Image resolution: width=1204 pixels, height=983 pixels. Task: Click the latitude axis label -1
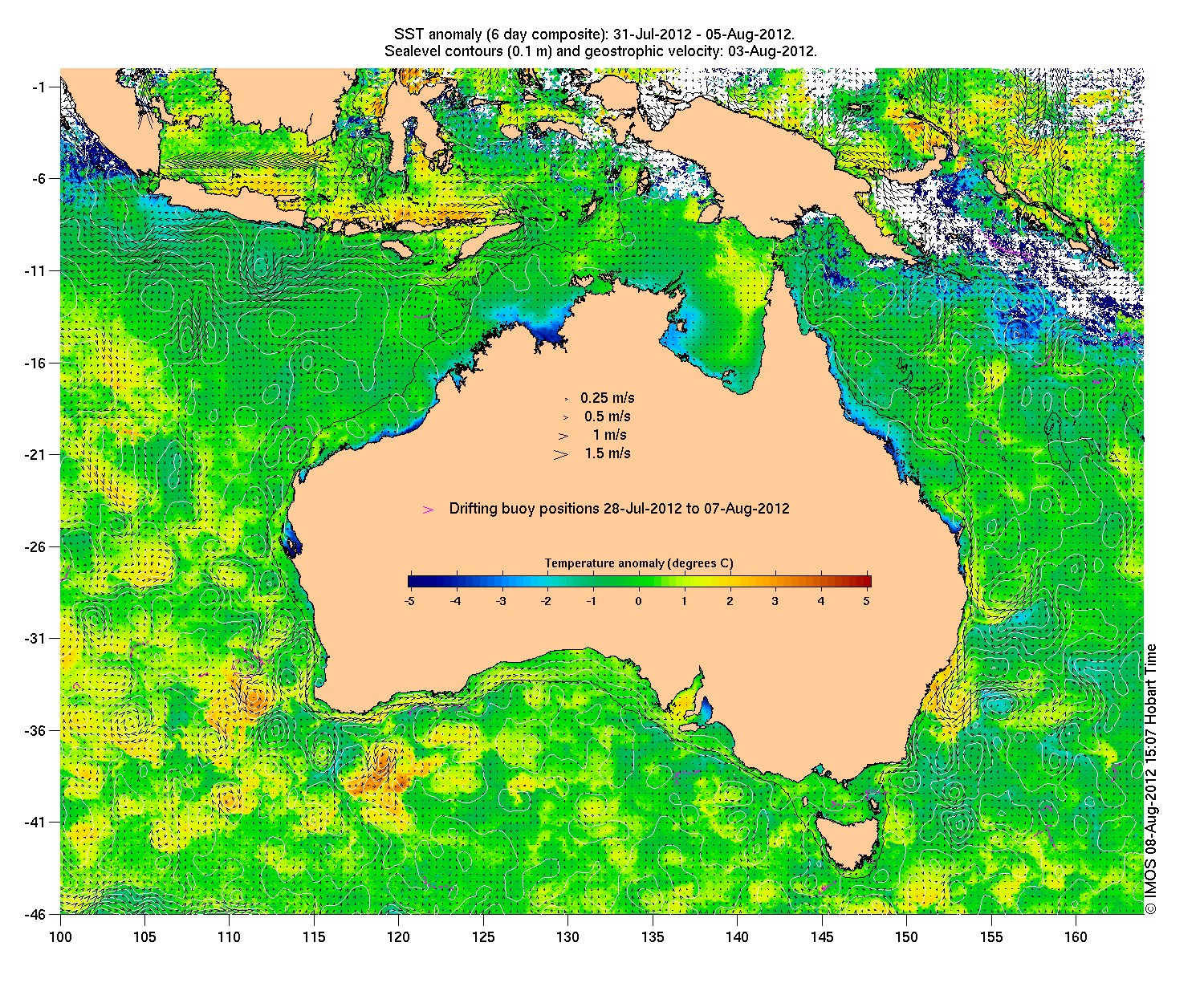40,87
